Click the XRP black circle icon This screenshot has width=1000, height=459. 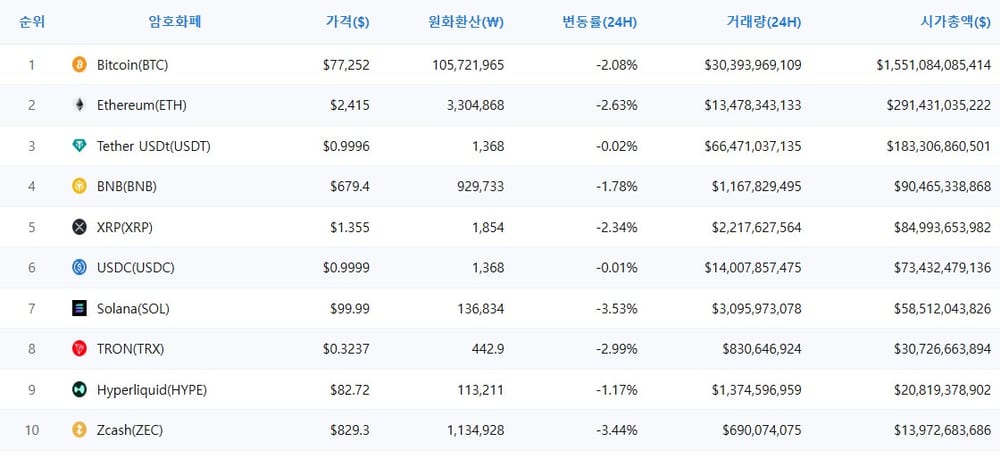(79, 227)
